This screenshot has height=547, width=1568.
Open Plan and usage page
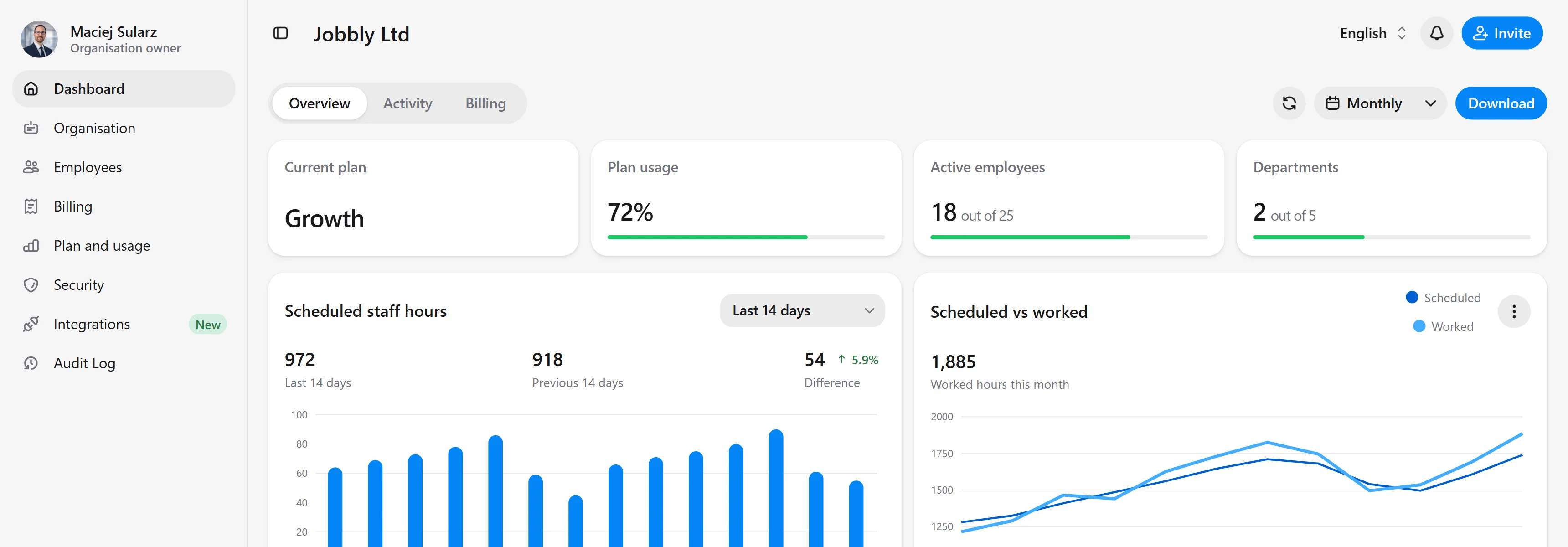point(124,246)
